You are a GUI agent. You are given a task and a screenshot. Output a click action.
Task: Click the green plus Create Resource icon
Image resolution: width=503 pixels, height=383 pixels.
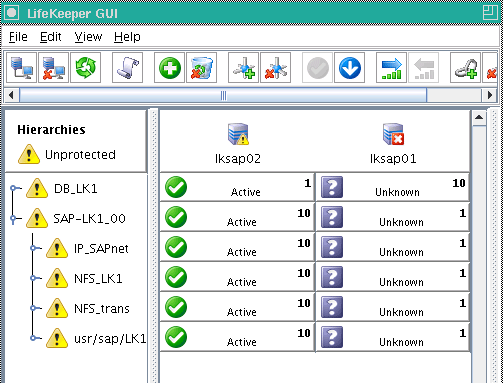point(169,68)
